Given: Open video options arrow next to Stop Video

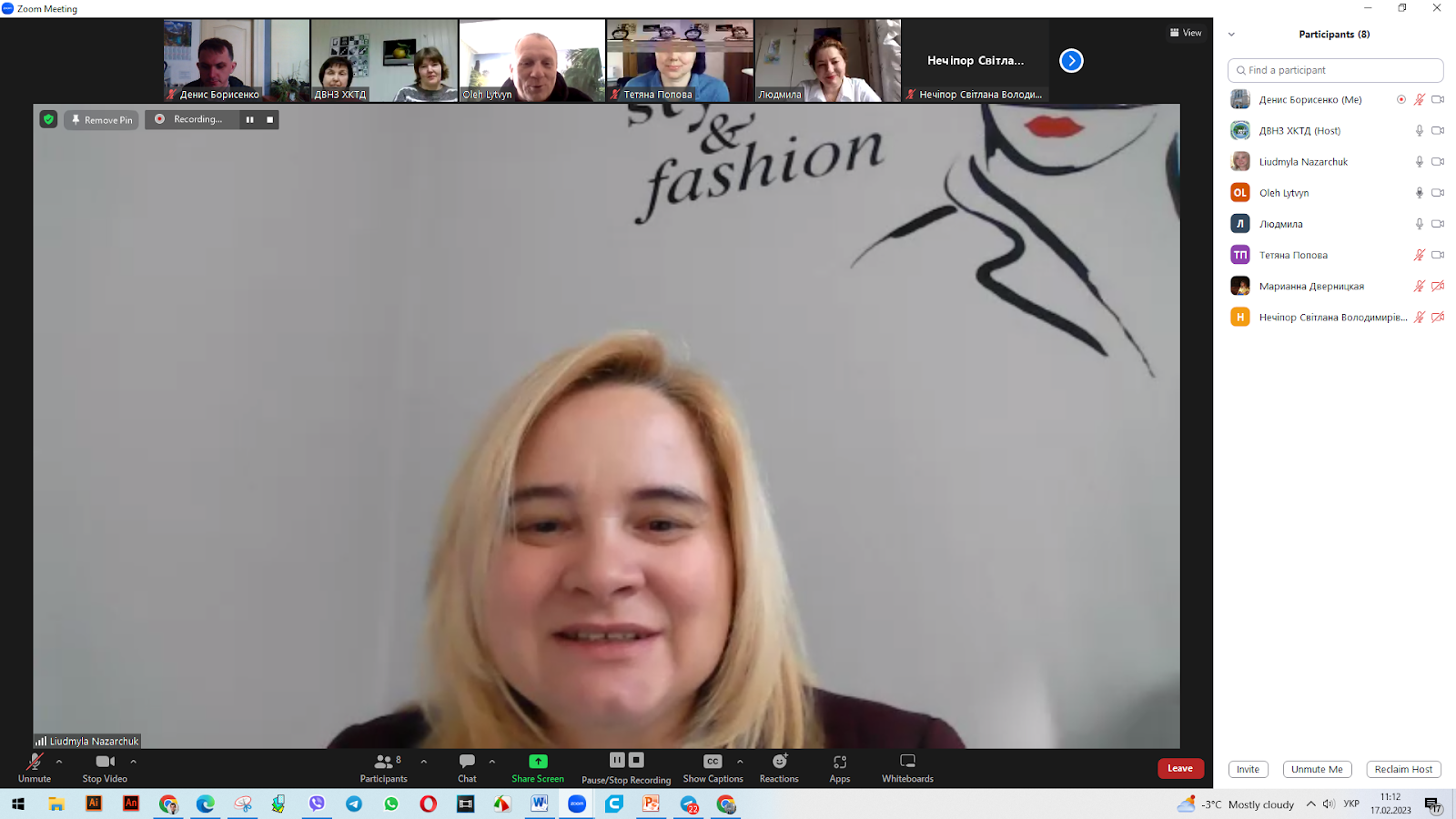Looking at the screenshot, I should click(134, 762).
